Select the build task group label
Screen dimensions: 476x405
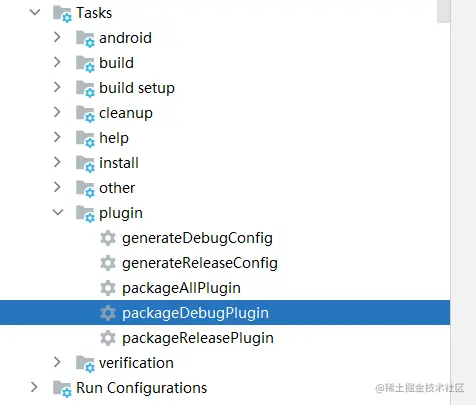tap(116, 63)
